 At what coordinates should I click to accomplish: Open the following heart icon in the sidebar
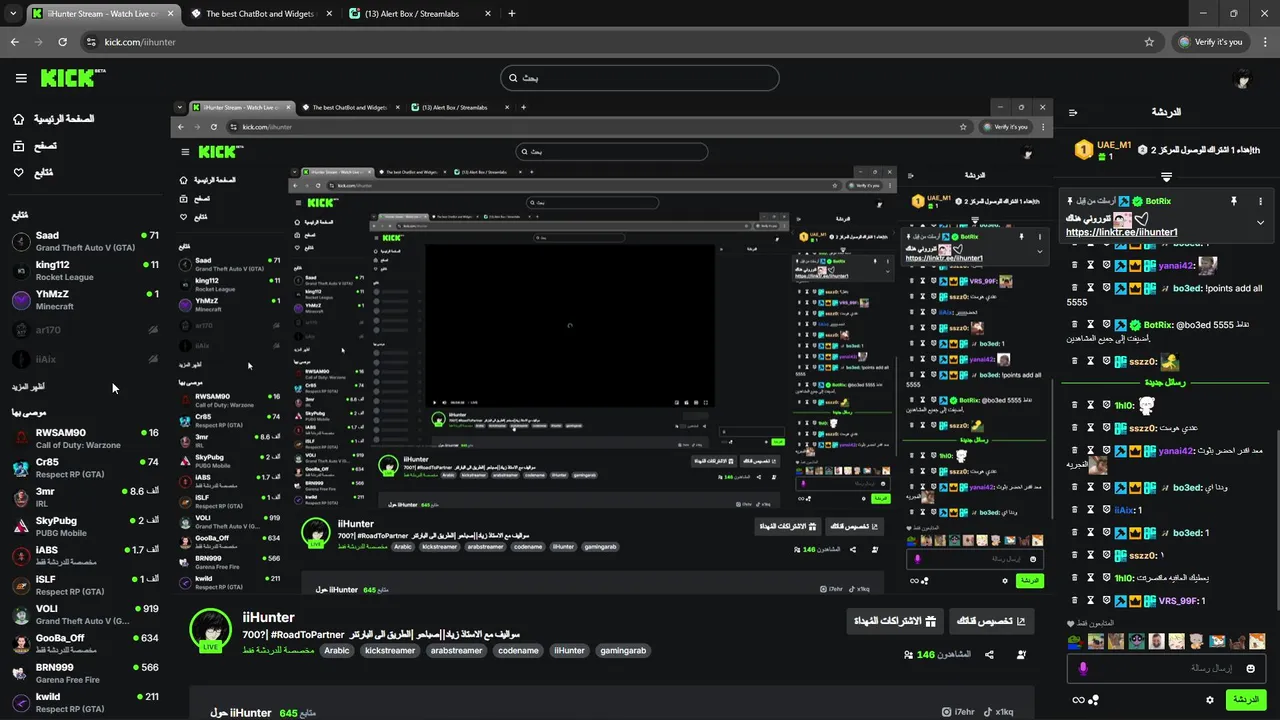click(19, 173)
